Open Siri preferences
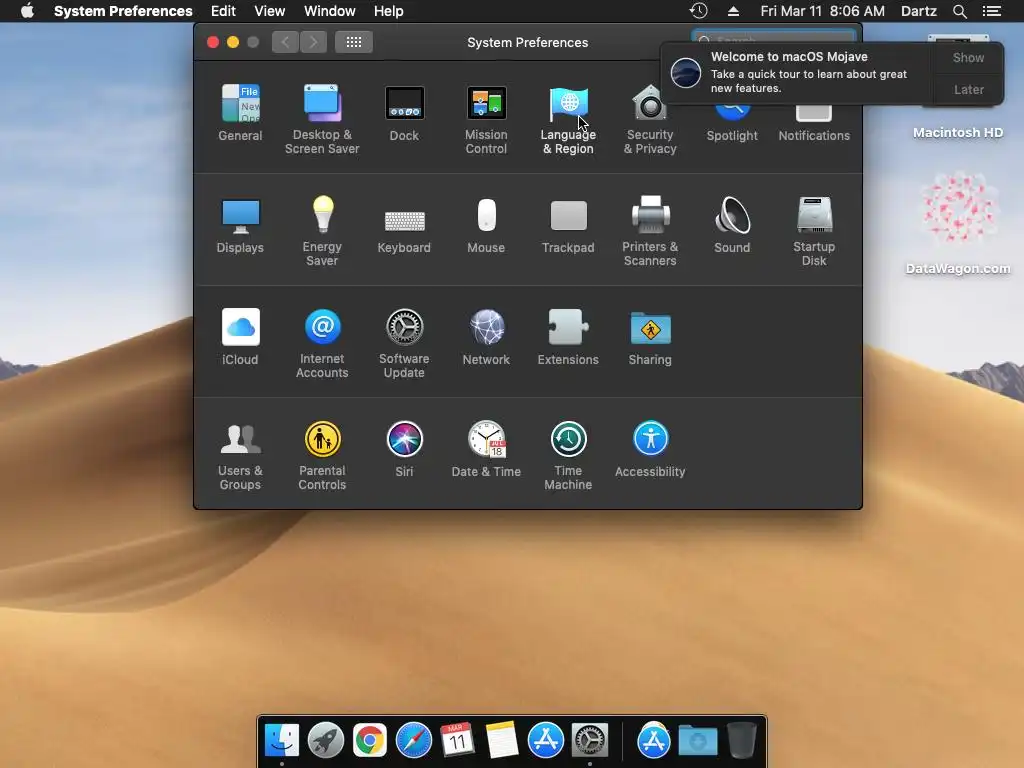Screen dimensions: 1024x768 (404, 449)
